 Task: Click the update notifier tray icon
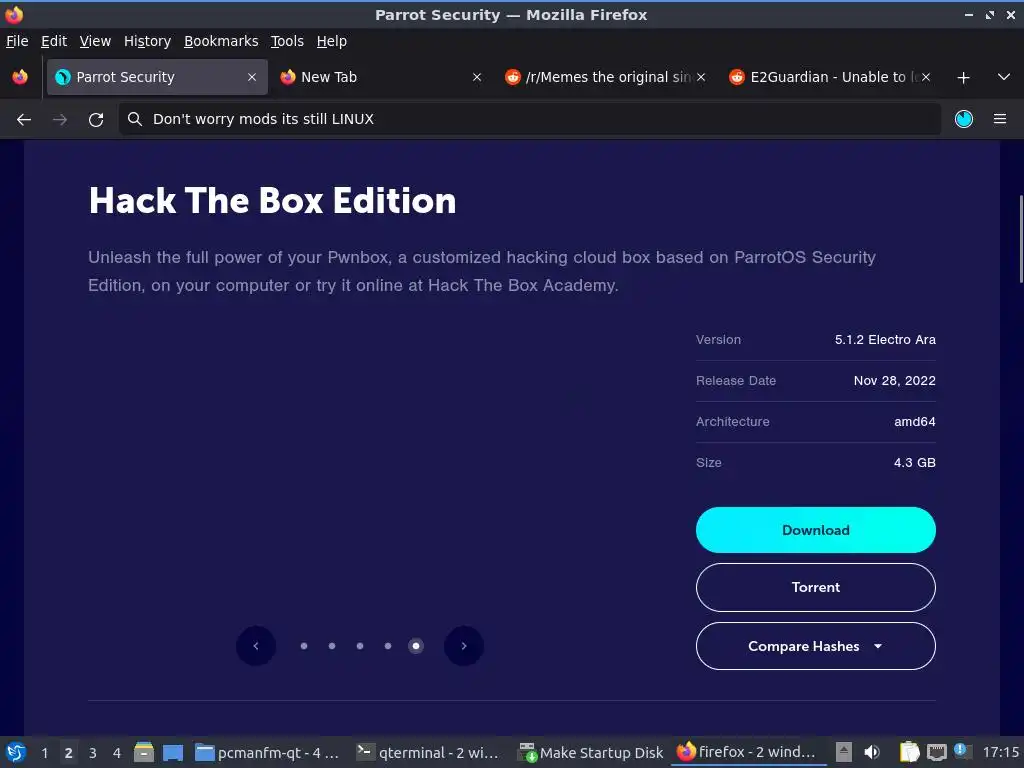962,751
